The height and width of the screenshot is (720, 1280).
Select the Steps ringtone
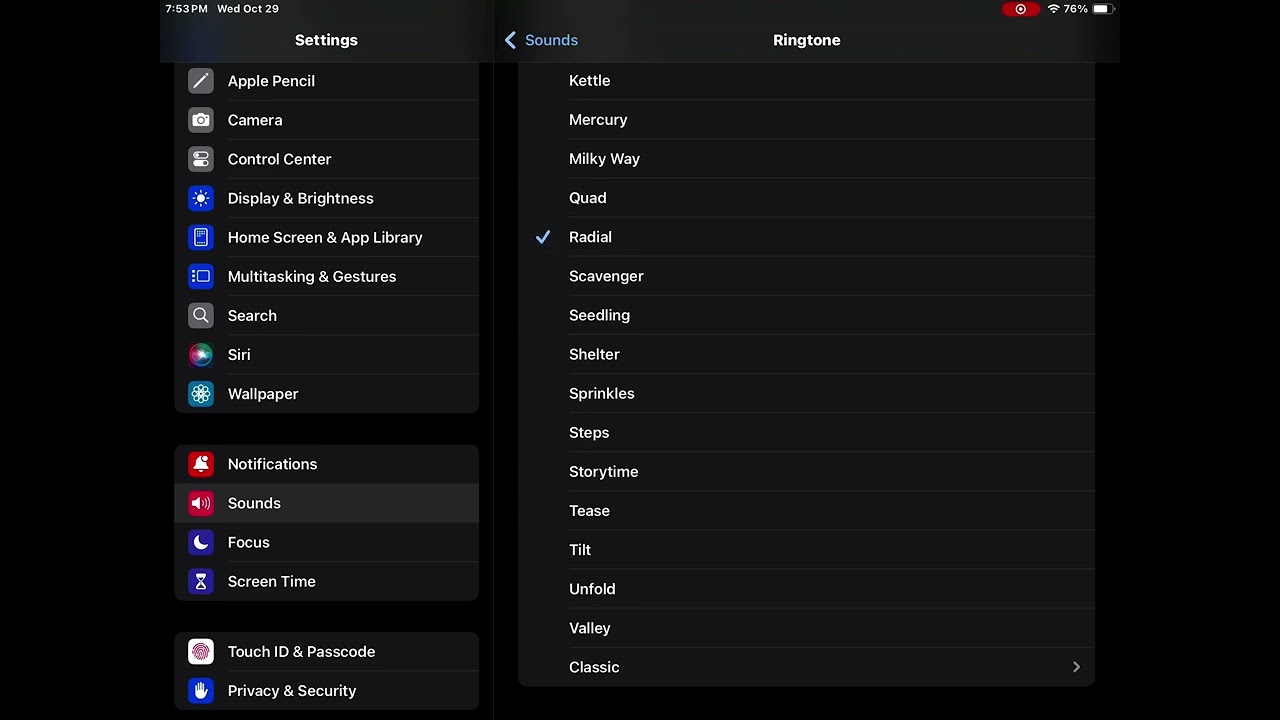tap(806, 432)
